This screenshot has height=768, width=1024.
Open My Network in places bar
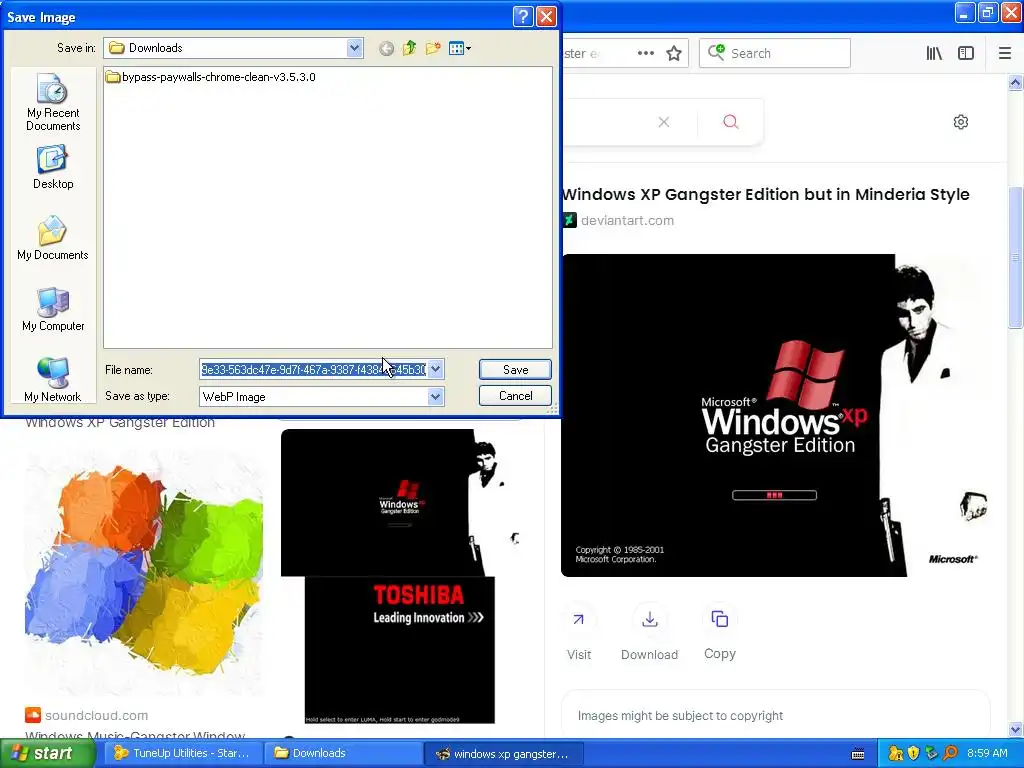tap(53, 379)
